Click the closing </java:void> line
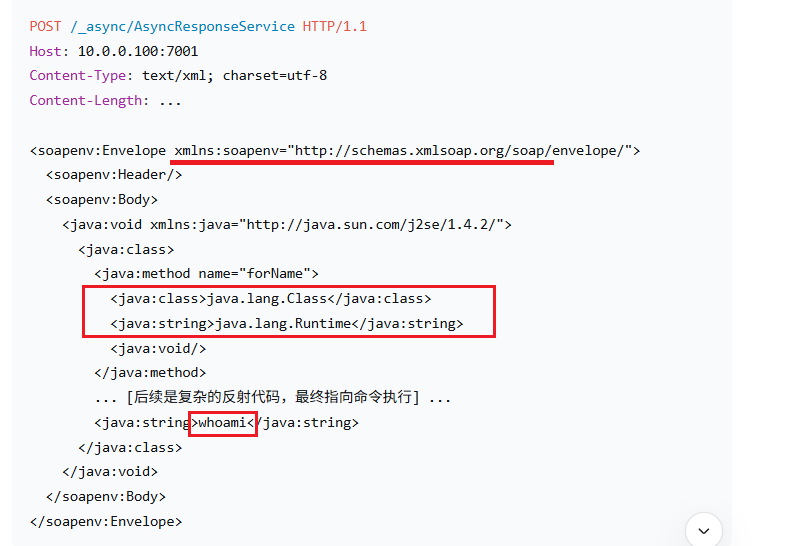Screen dimensions: 788x546 (x=110, y=472)
